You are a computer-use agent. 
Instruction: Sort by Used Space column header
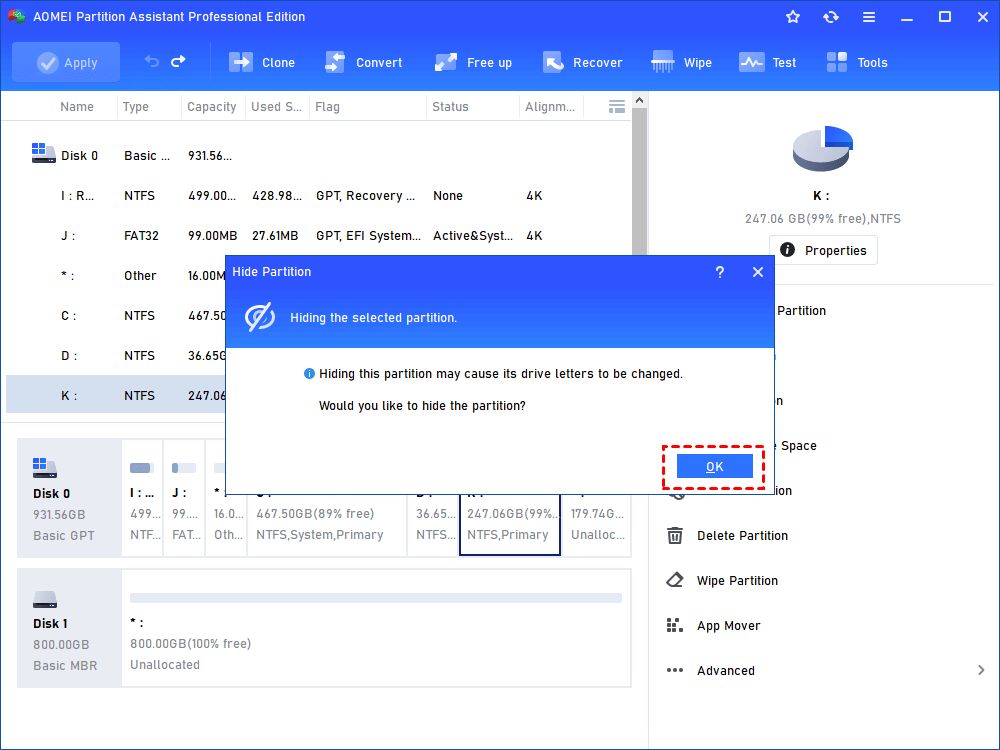point(276,107)
